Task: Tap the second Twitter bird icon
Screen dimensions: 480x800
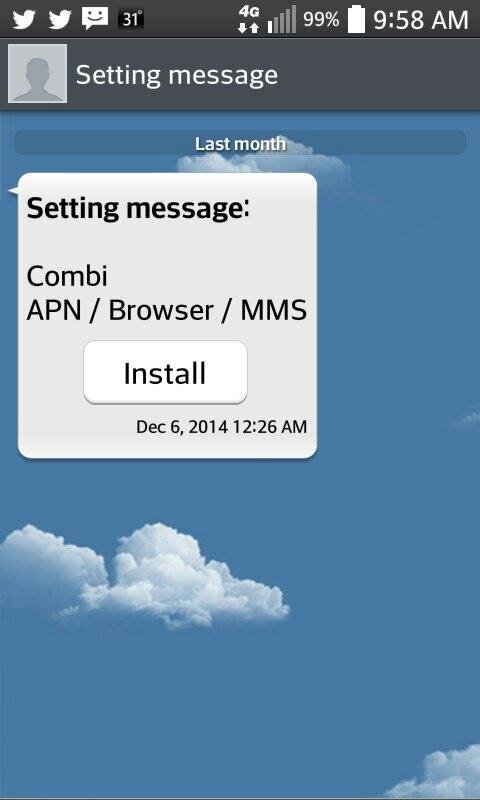Action: (x=61, y=19)
